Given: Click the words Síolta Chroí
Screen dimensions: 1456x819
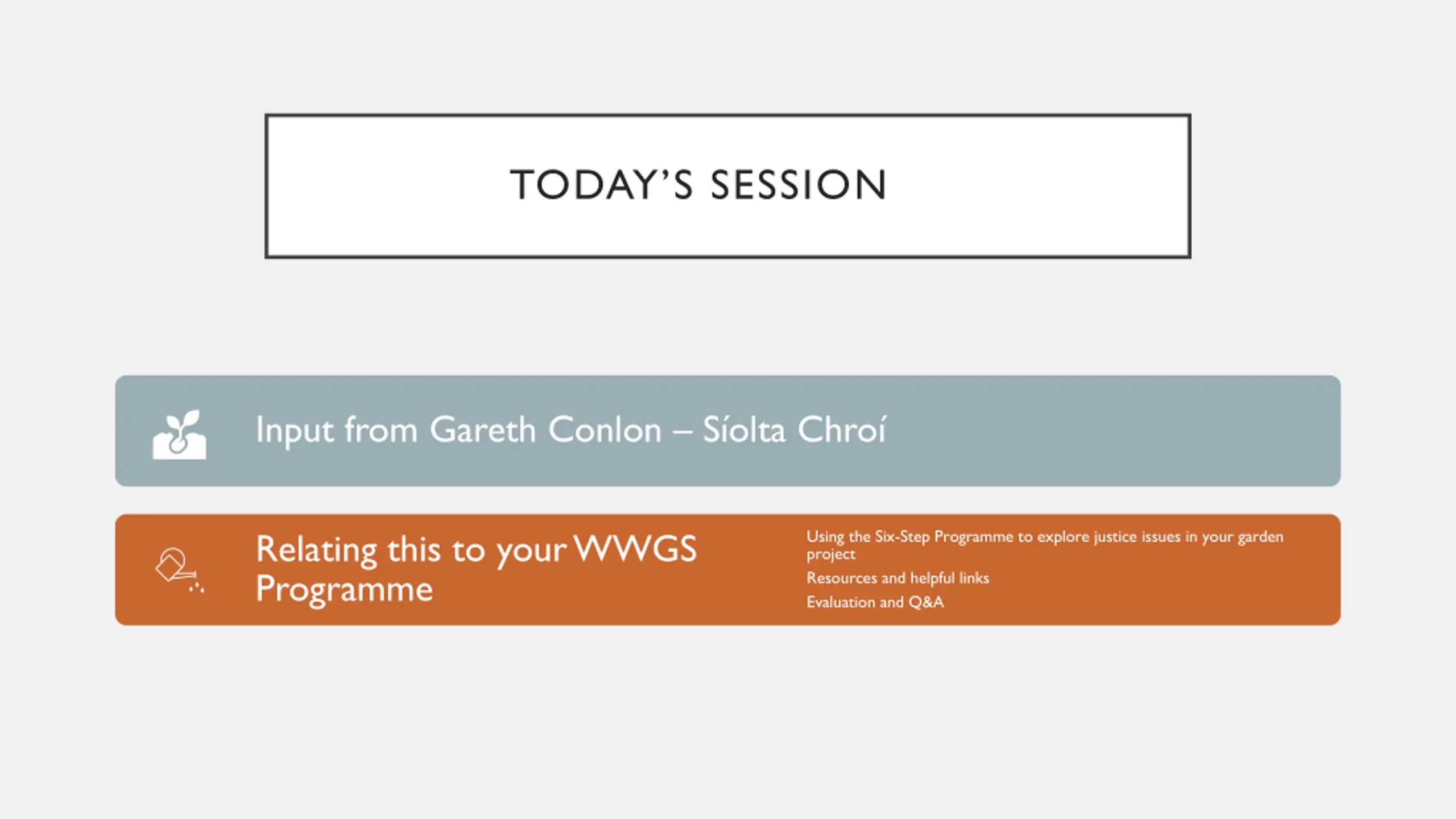Looking at the screenshot, I should [795, 429].
